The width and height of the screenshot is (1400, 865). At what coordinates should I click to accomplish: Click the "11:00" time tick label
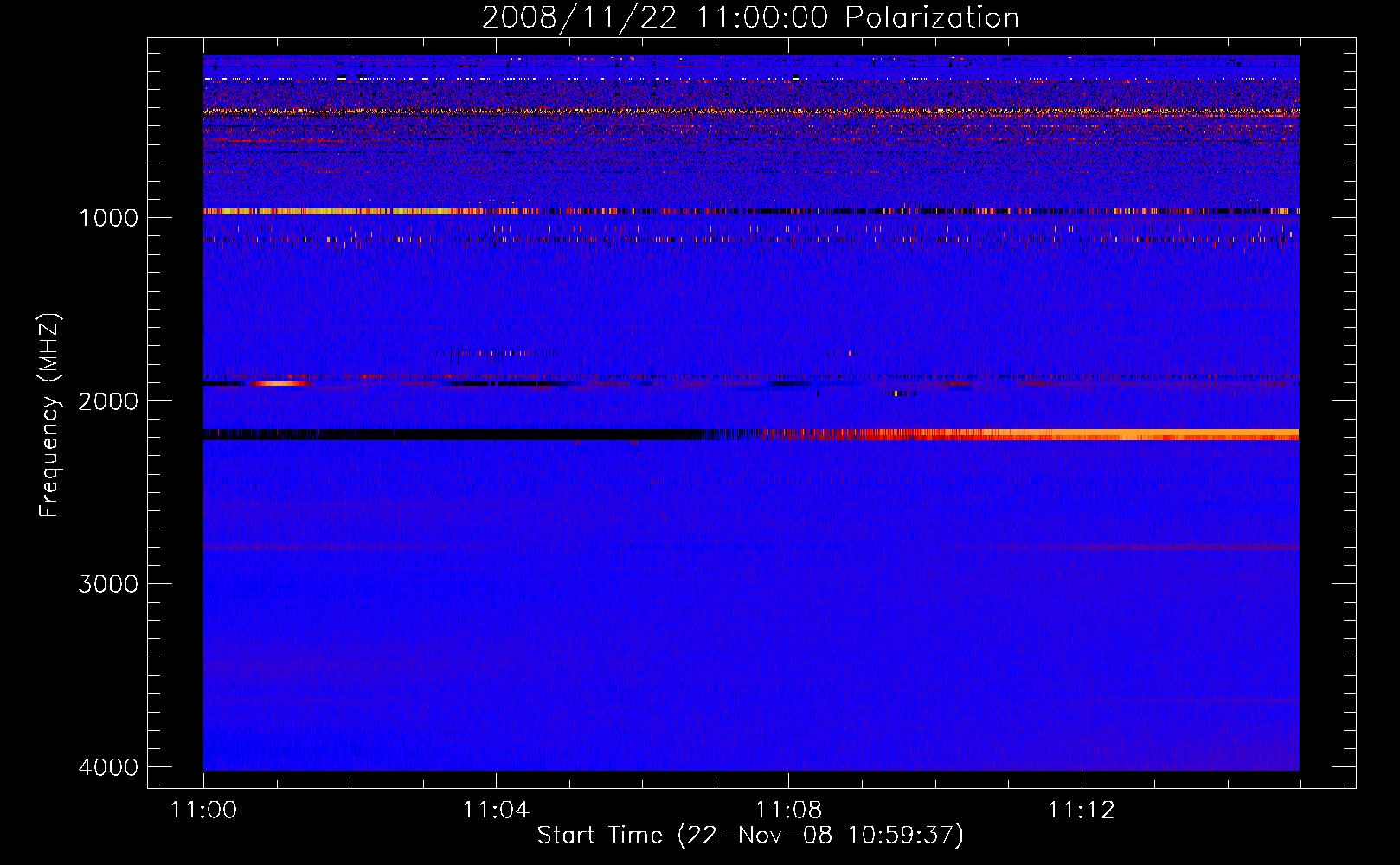pyautogui.click(x=203, y=811)
